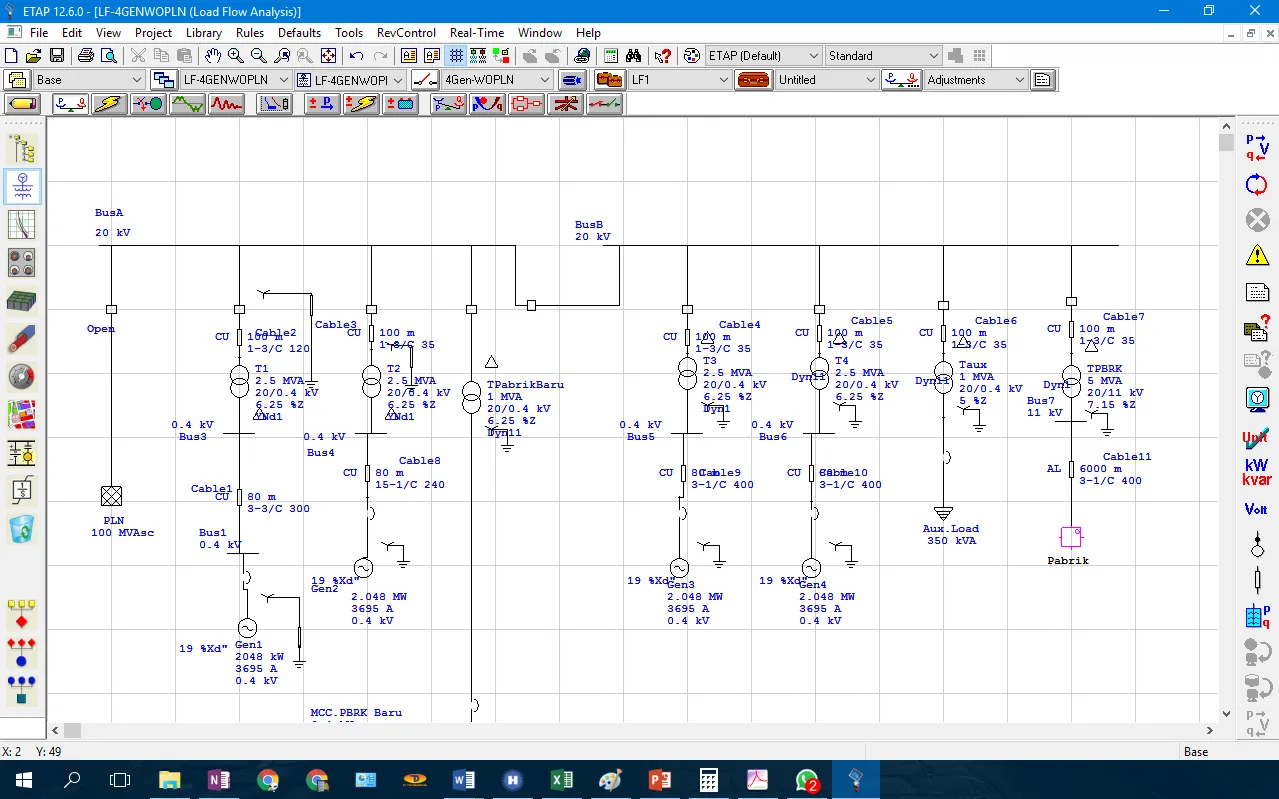Open Excel from the Windows taskbar

pos(561,780)
